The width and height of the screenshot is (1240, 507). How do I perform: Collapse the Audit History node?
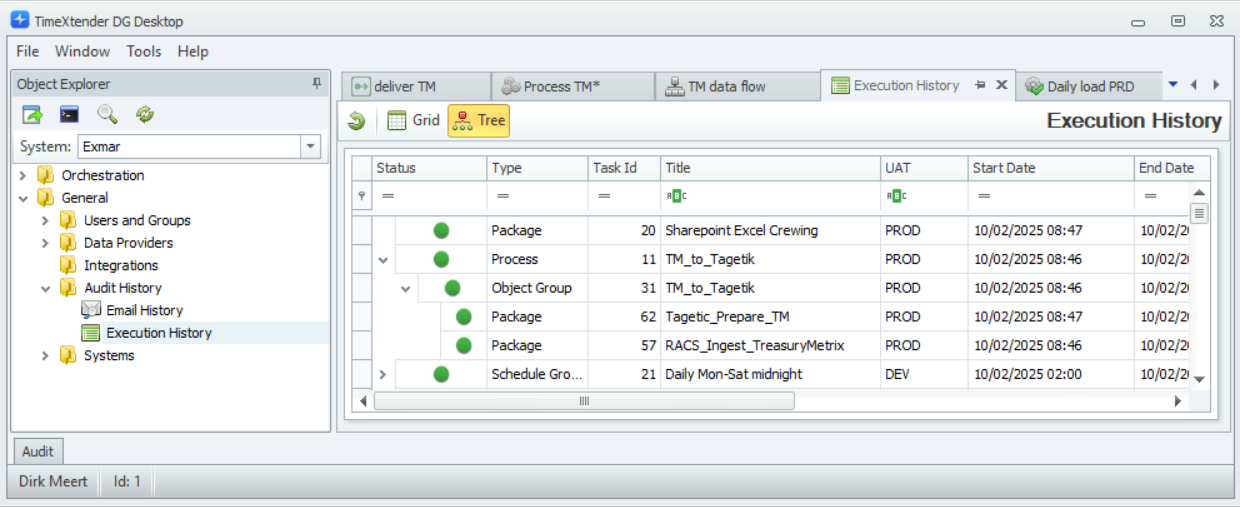45,288
